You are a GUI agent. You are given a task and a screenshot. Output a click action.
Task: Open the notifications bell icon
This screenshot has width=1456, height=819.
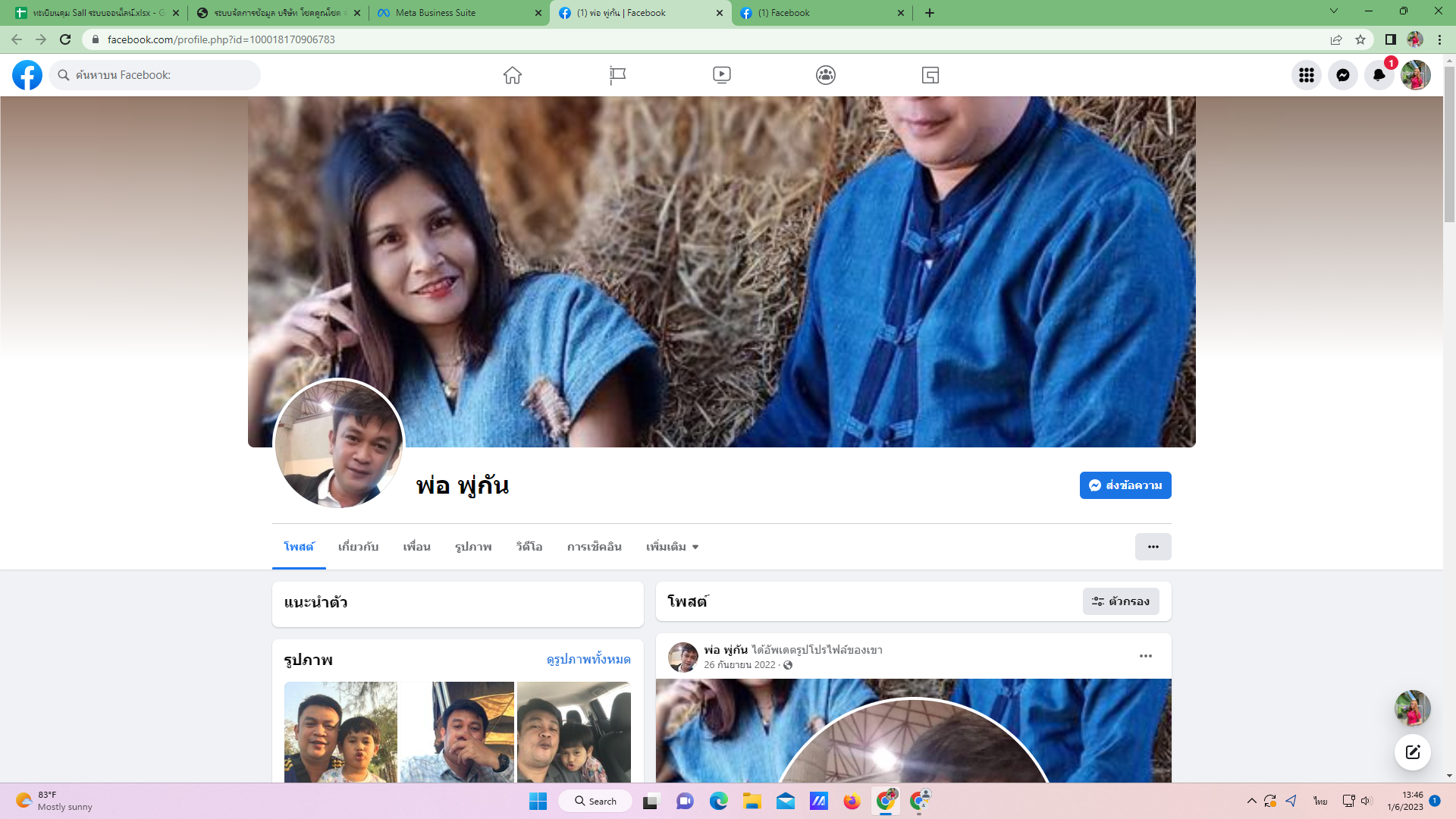click(x=1379, y=75)
